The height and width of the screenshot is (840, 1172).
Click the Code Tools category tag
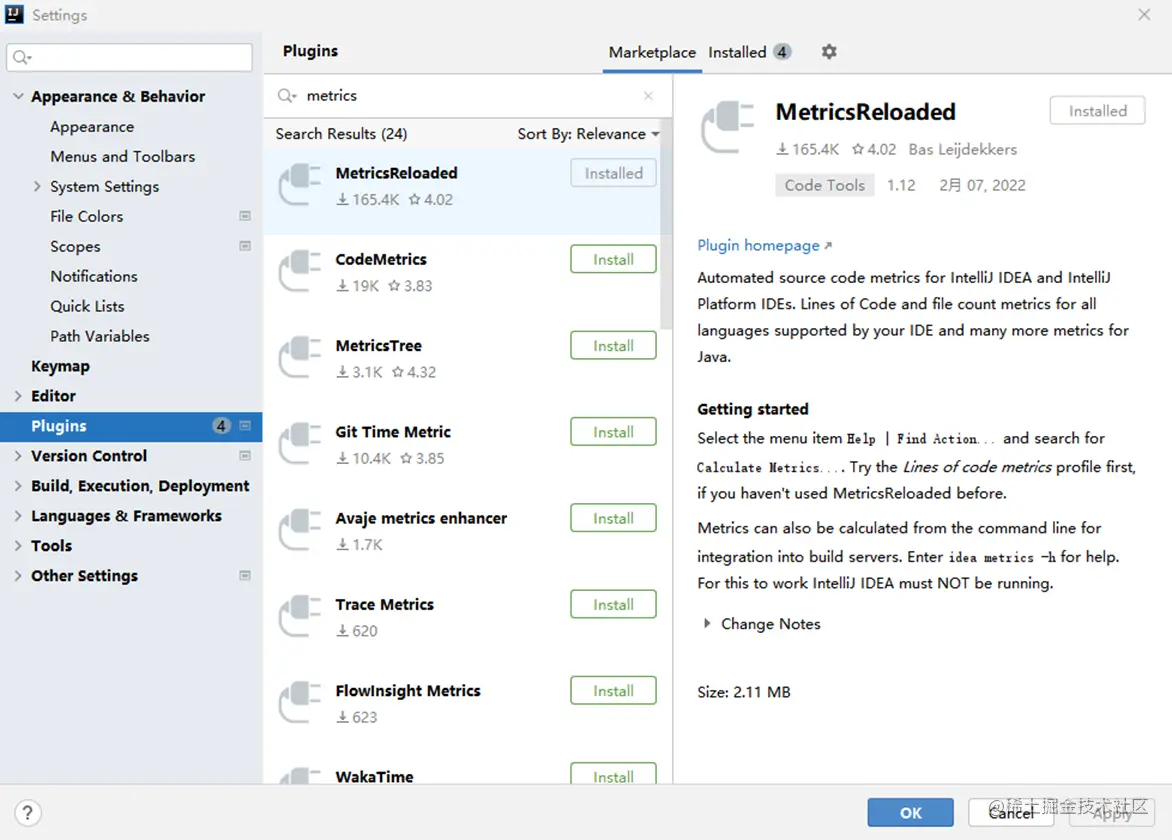824,185
